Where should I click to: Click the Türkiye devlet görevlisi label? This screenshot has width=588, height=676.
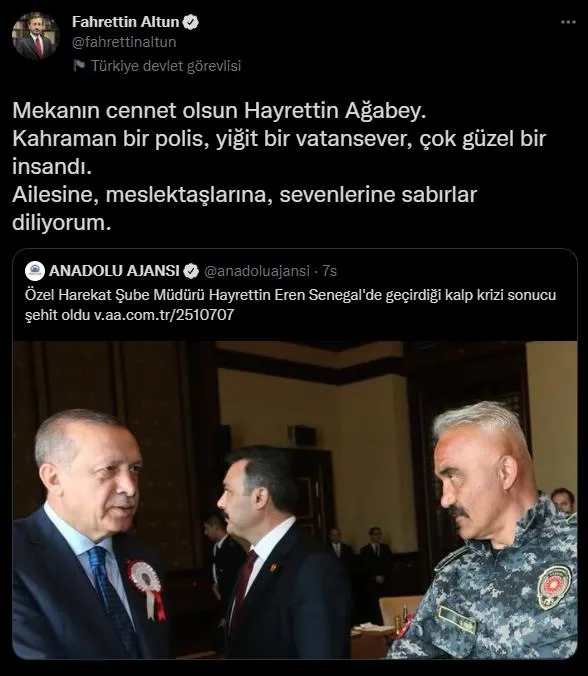point(166,66)
